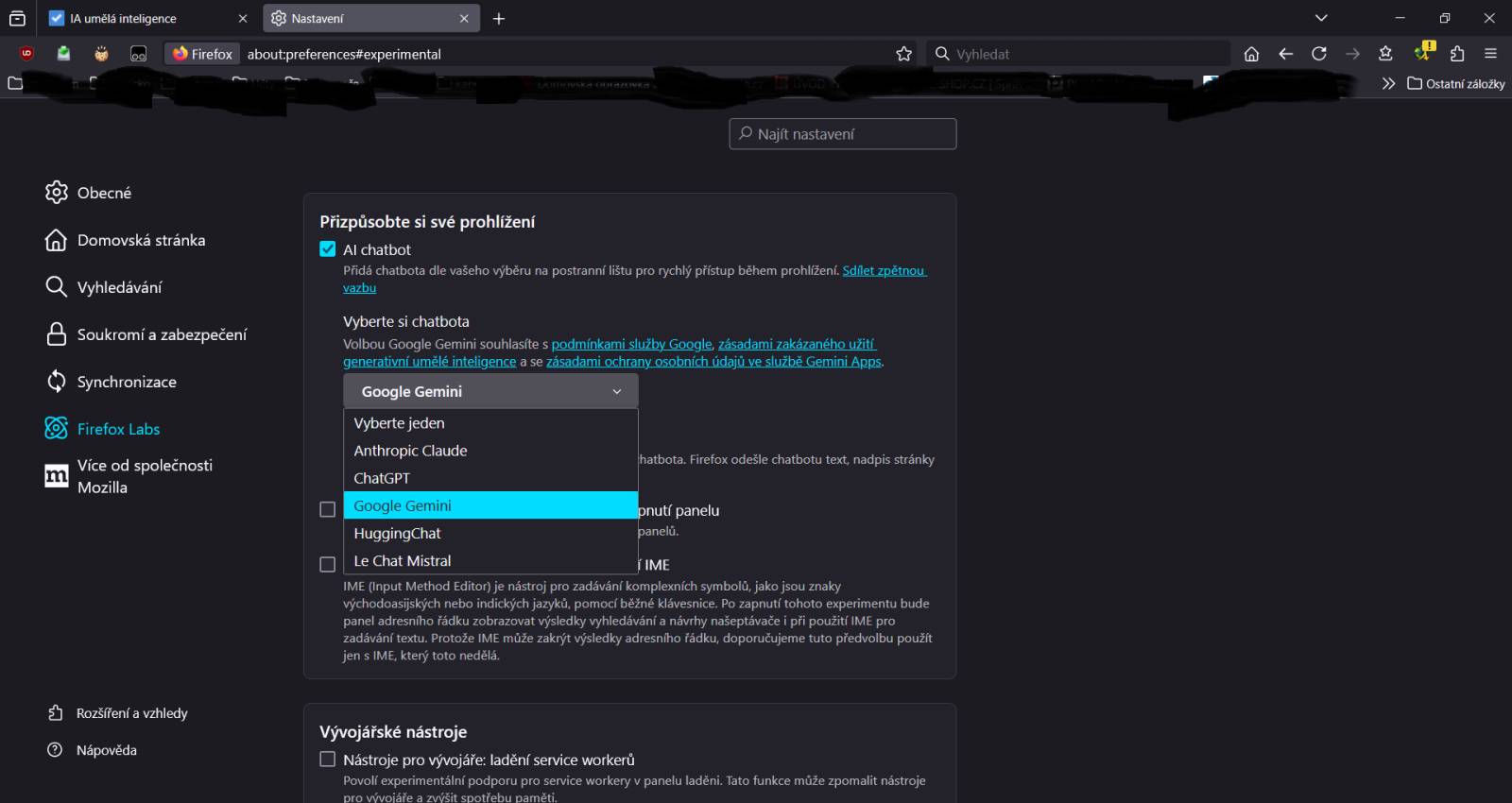The image size is (1512, 803).
Task: Open the list all tabs chevron
Action: coord(1321,18)
